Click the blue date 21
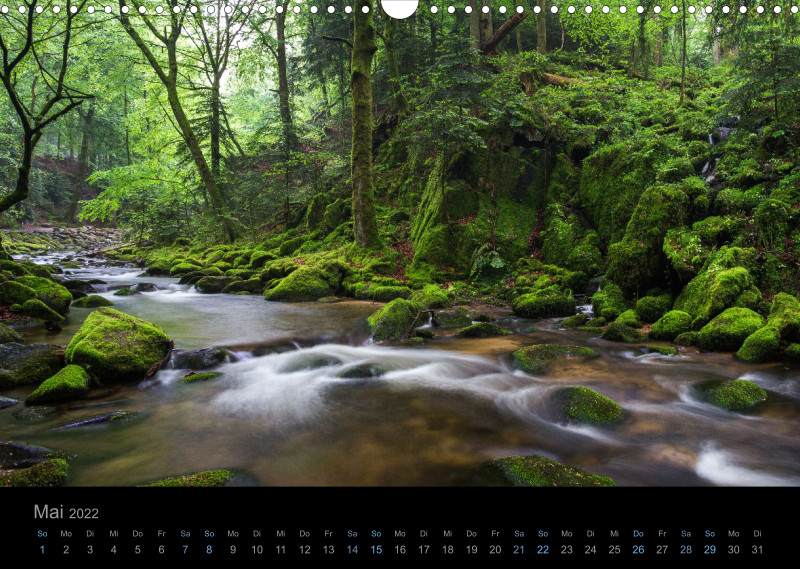This screenshot has height=569, width=800. click(x=519, y=550)
